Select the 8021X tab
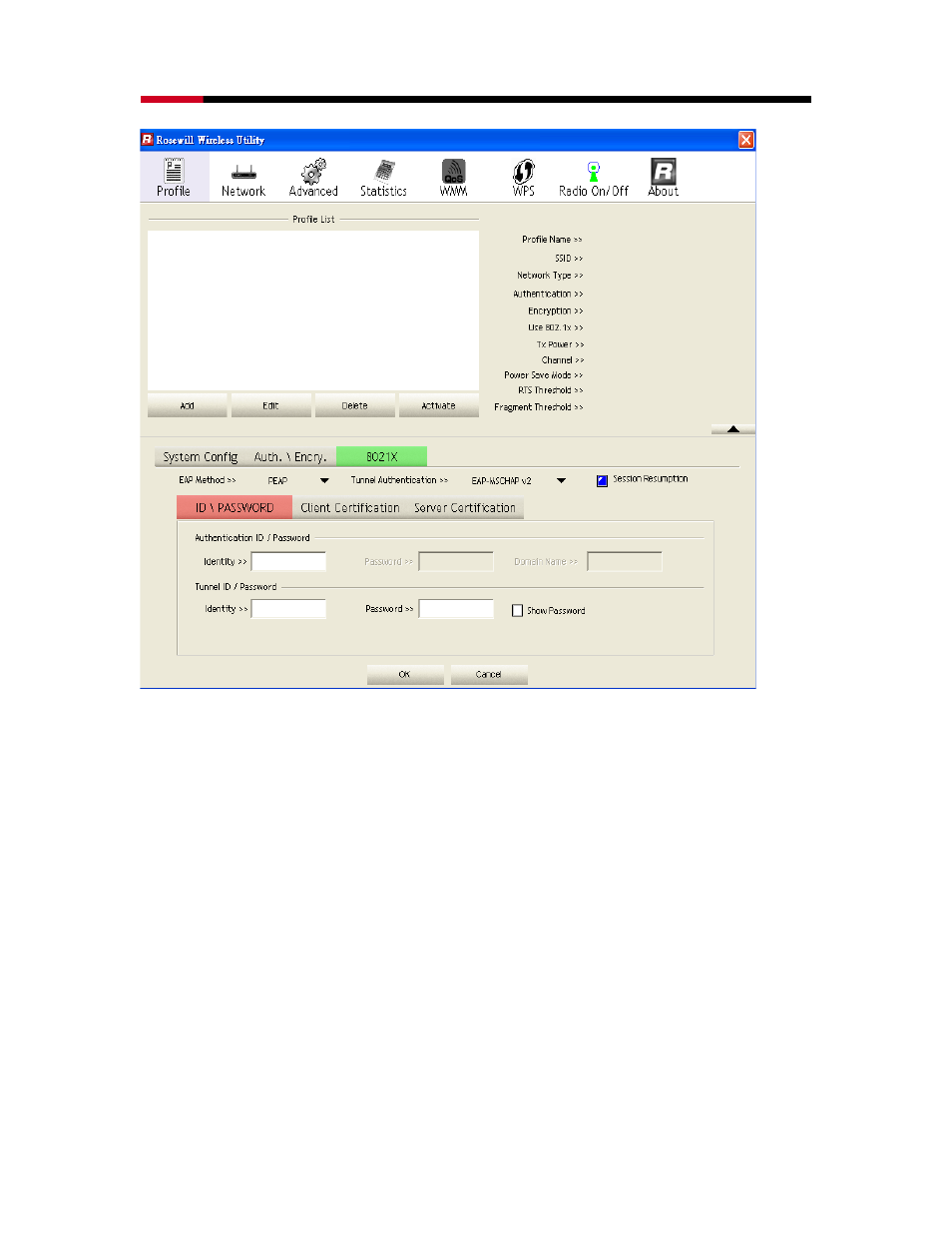The image size is (952, 1233). click(381, 456)
